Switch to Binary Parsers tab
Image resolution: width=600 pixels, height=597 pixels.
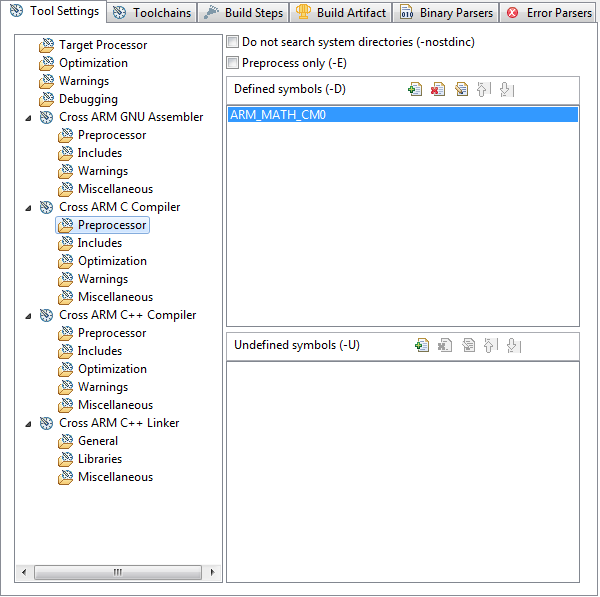(446, 13)
